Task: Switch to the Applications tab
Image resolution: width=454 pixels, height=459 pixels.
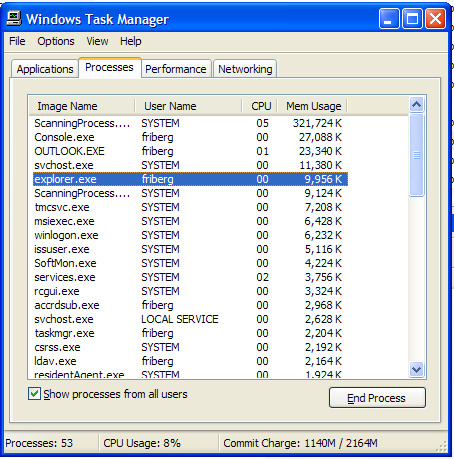Action: (x=45, y=69)
